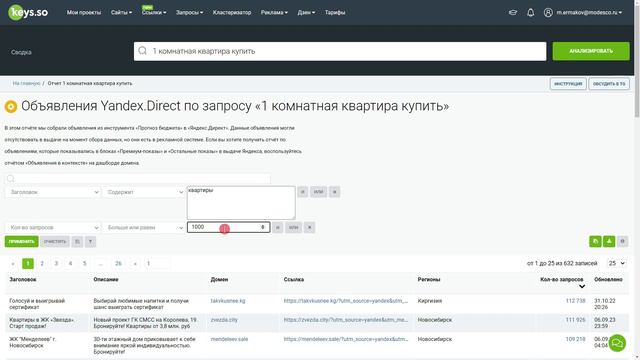Click the magnifier icon in main search bar
Screen dimensions: 640x360
pos(142,51)
